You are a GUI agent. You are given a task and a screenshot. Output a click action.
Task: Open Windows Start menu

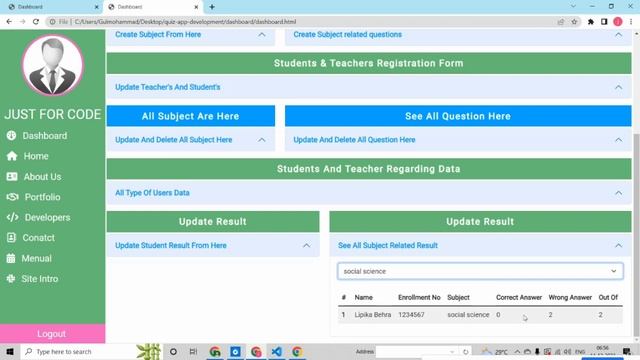(10, 351)
